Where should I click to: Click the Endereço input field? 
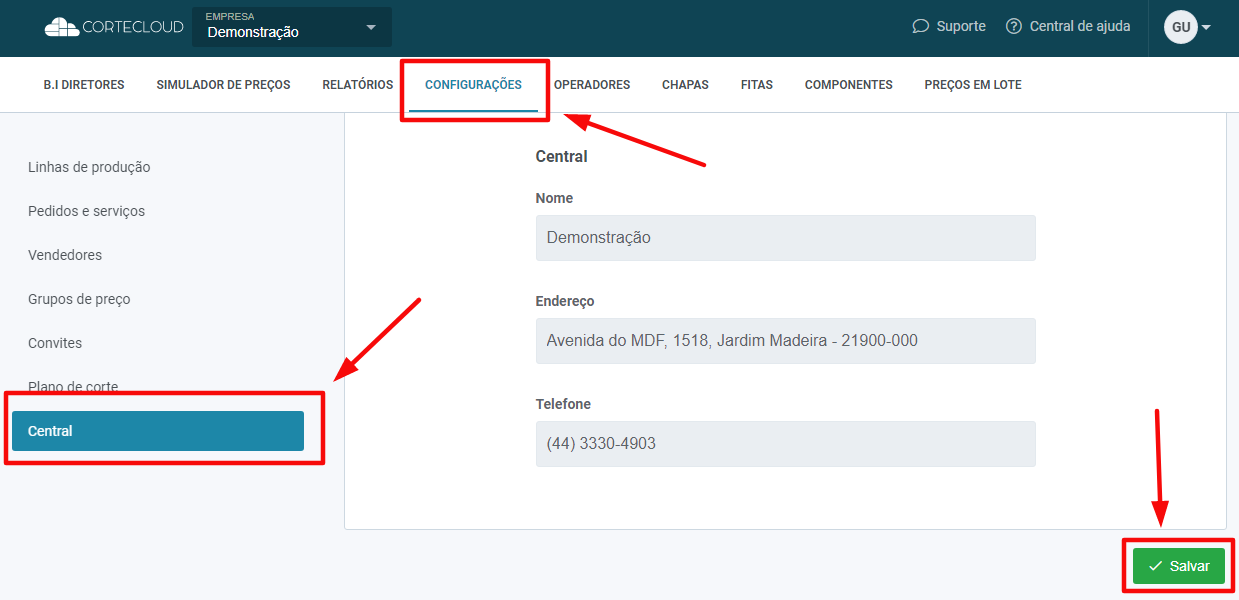(785, 341)
